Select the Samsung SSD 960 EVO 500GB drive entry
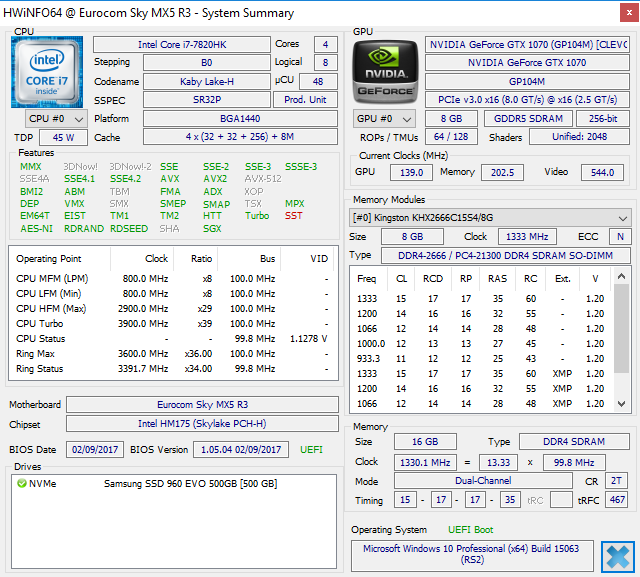Screen dimensions: 640x577 173,484
